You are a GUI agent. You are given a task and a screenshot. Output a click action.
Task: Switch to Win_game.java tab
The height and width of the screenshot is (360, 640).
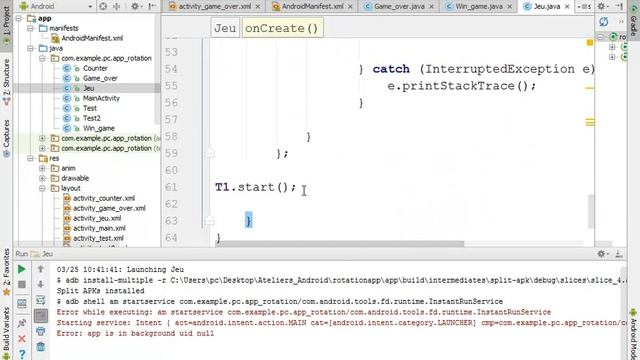tap(479, 7)
